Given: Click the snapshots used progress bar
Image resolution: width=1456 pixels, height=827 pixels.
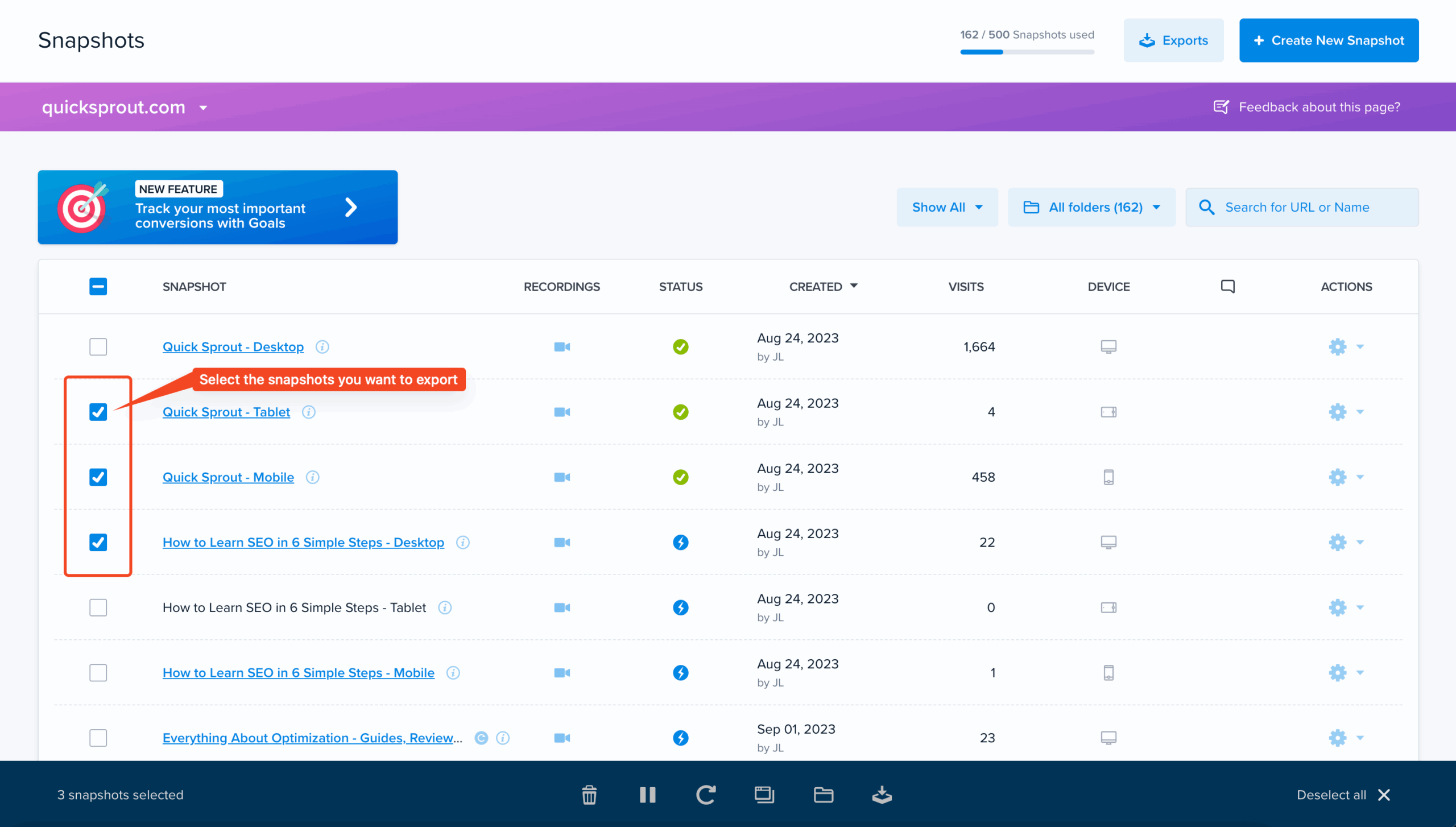Looking at the screenshot, I should point(1027,52).
